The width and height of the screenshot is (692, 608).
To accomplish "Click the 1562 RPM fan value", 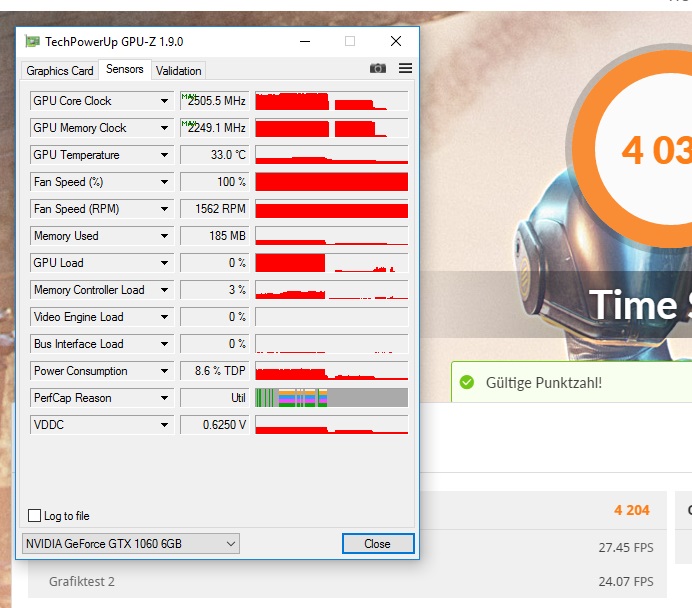I will [214, 209].
